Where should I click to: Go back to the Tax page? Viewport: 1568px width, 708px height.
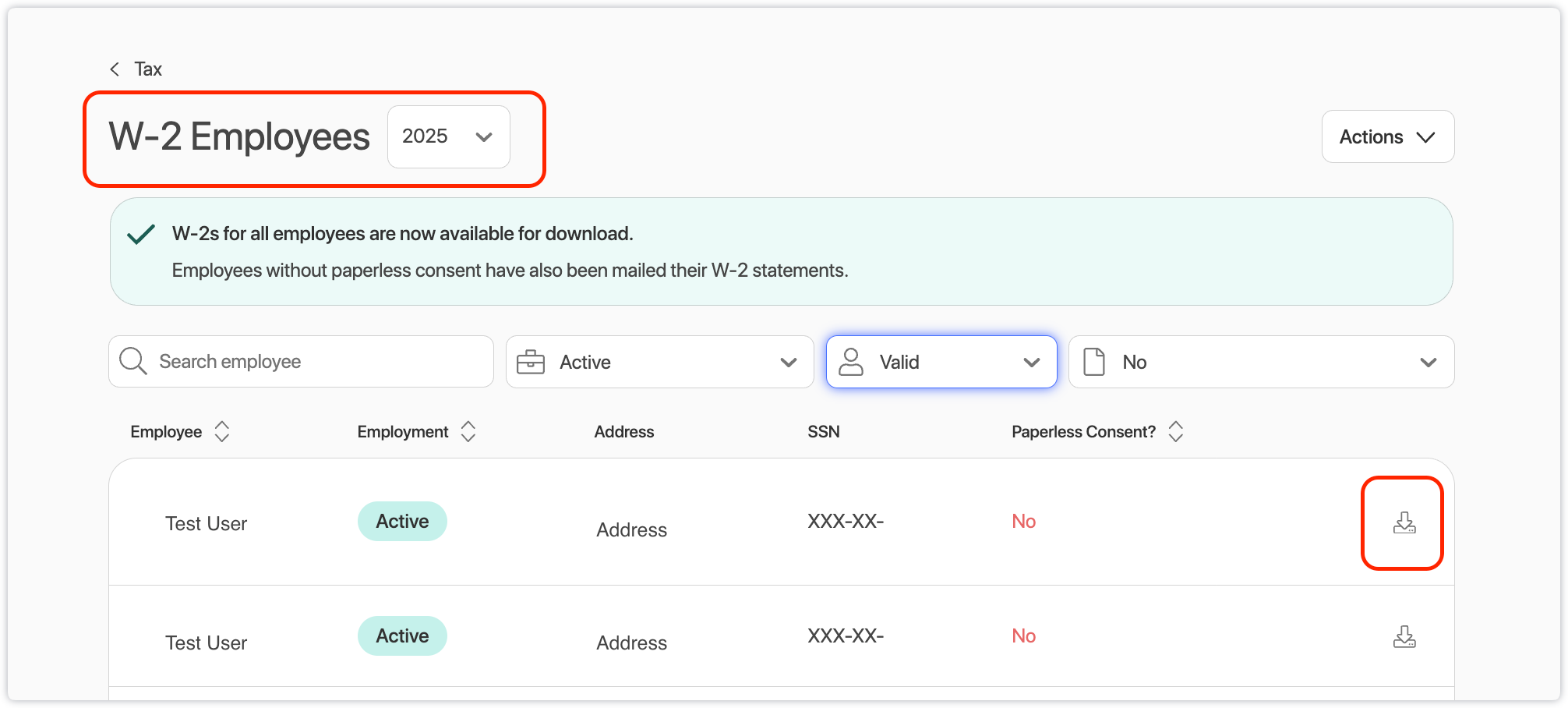point(147,69)
